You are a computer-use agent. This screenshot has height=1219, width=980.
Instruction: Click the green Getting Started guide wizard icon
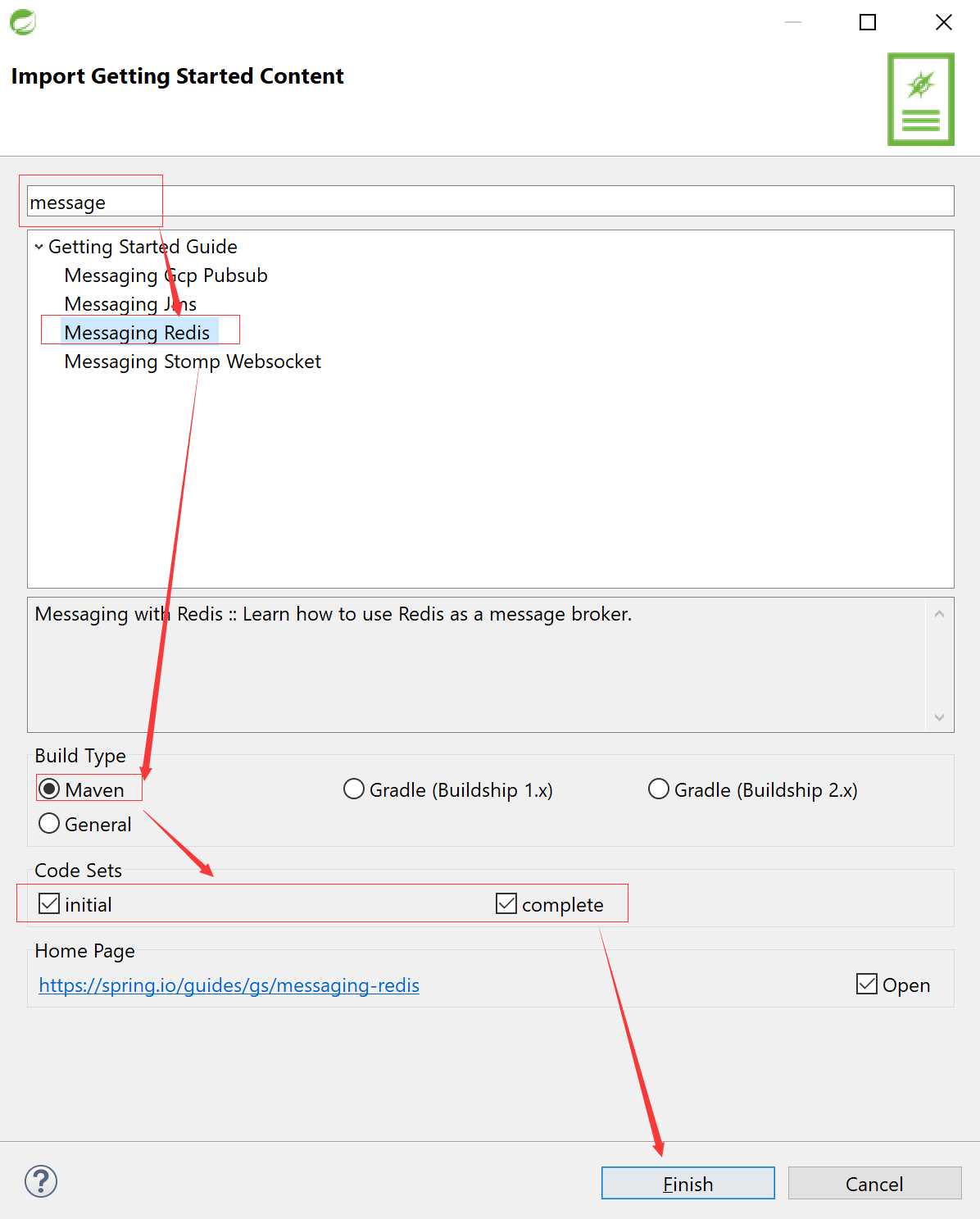(x=921, y=99)
